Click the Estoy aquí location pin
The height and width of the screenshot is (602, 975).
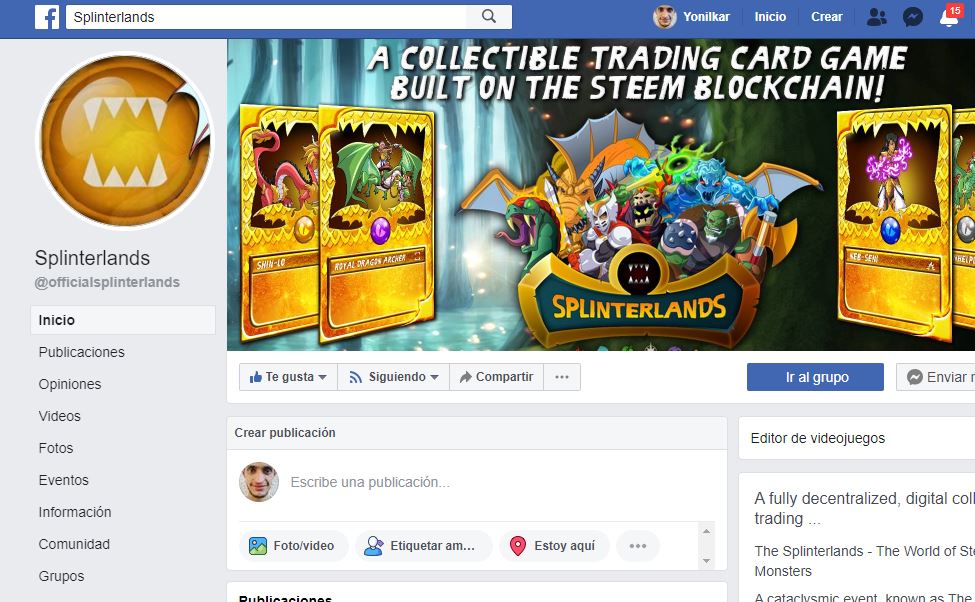click(x=518, y=545)
